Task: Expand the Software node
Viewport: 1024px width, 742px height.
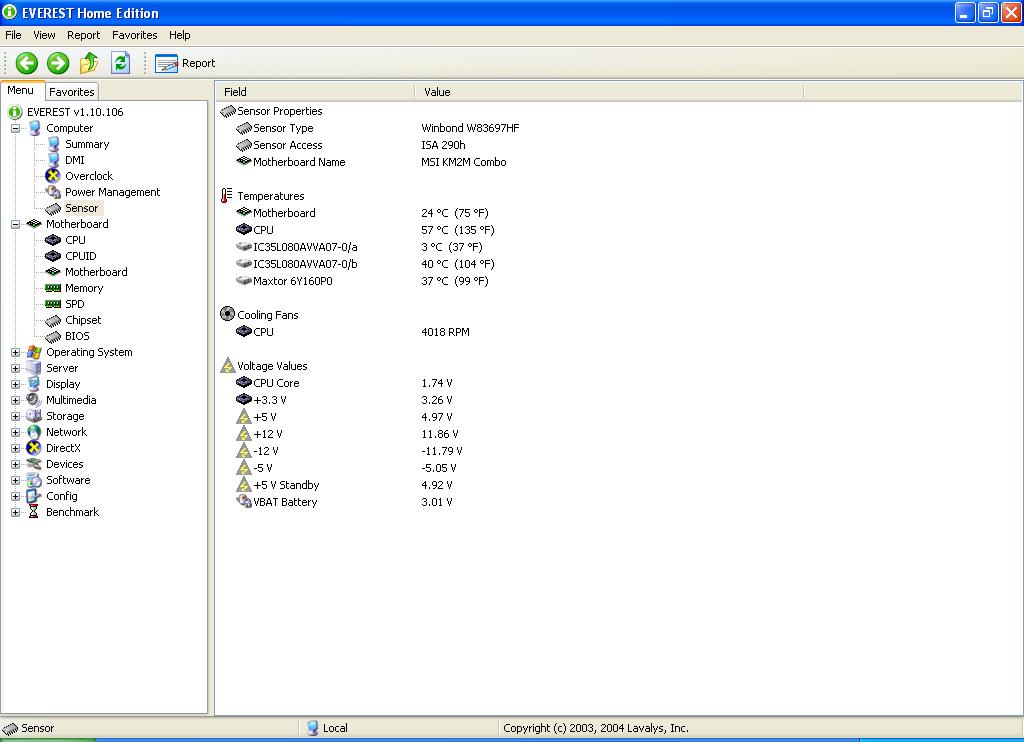Action: click(15, 481)
